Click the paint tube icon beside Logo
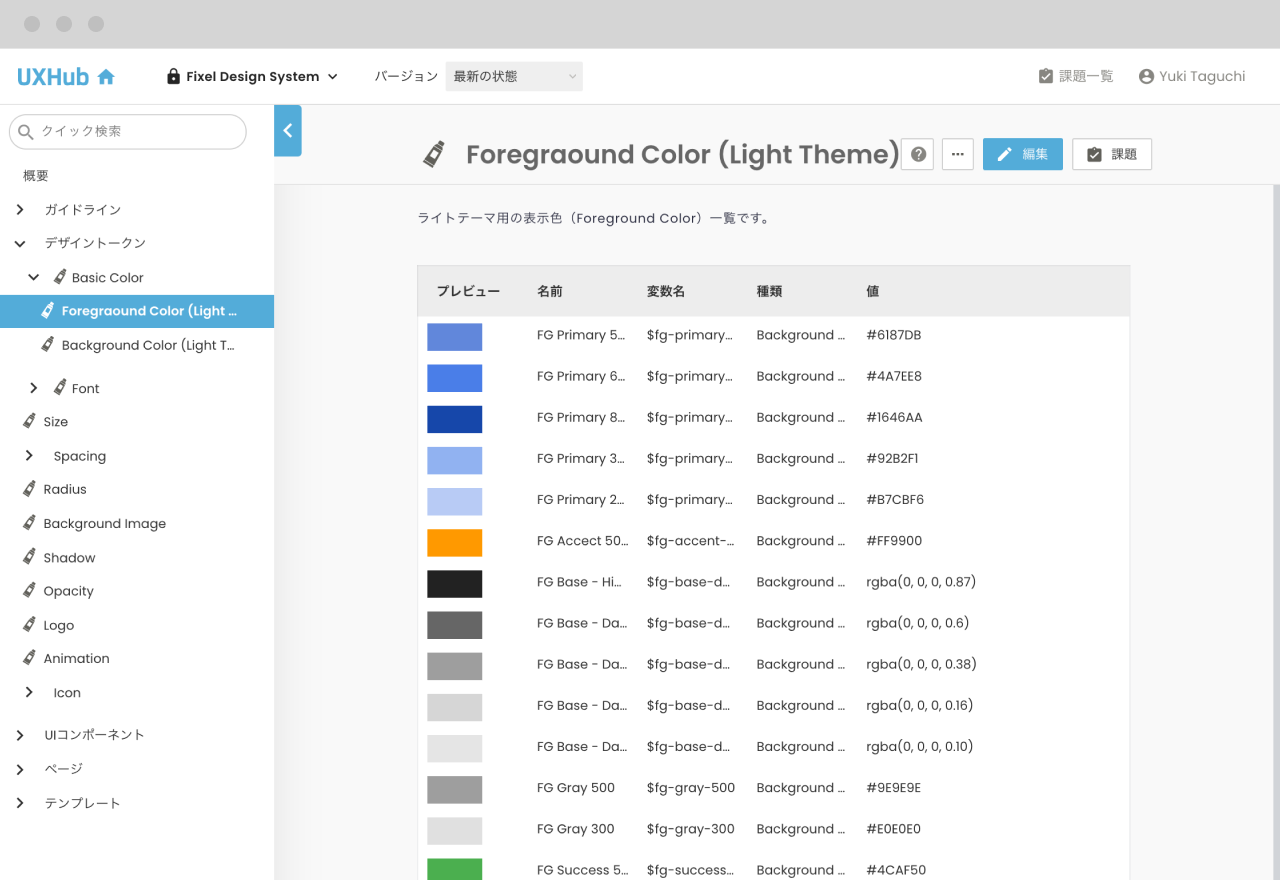The image size is (1280, 880). [29, 625]
